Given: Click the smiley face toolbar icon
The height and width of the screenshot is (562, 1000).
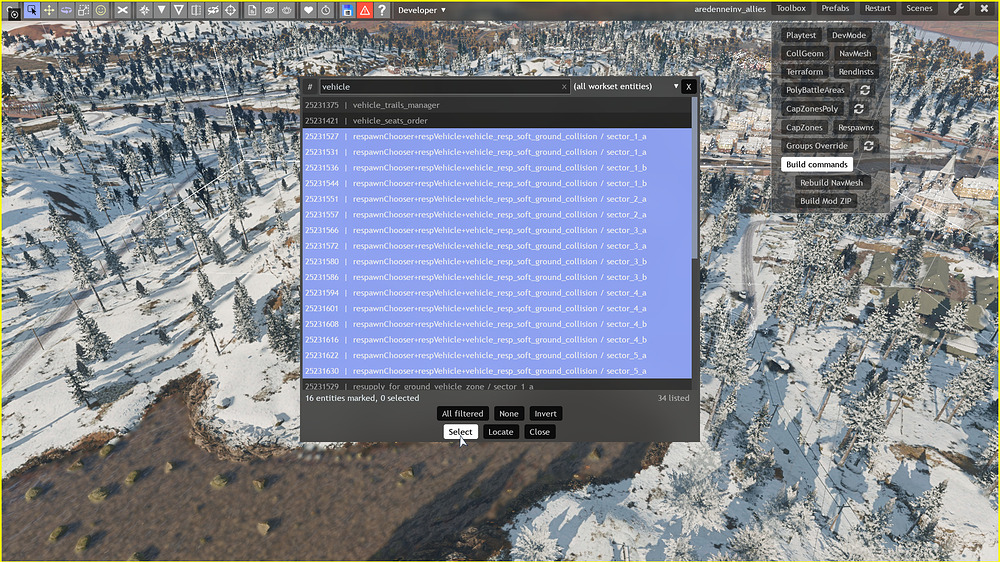Looking at the screenshot, I should coord(101,9).
